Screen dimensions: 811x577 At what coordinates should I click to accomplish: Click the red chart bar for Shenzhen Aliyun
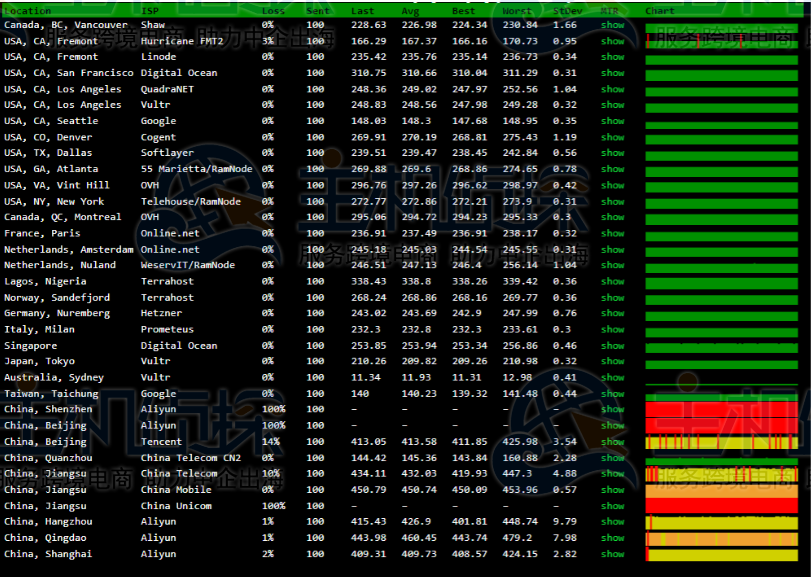720,409
